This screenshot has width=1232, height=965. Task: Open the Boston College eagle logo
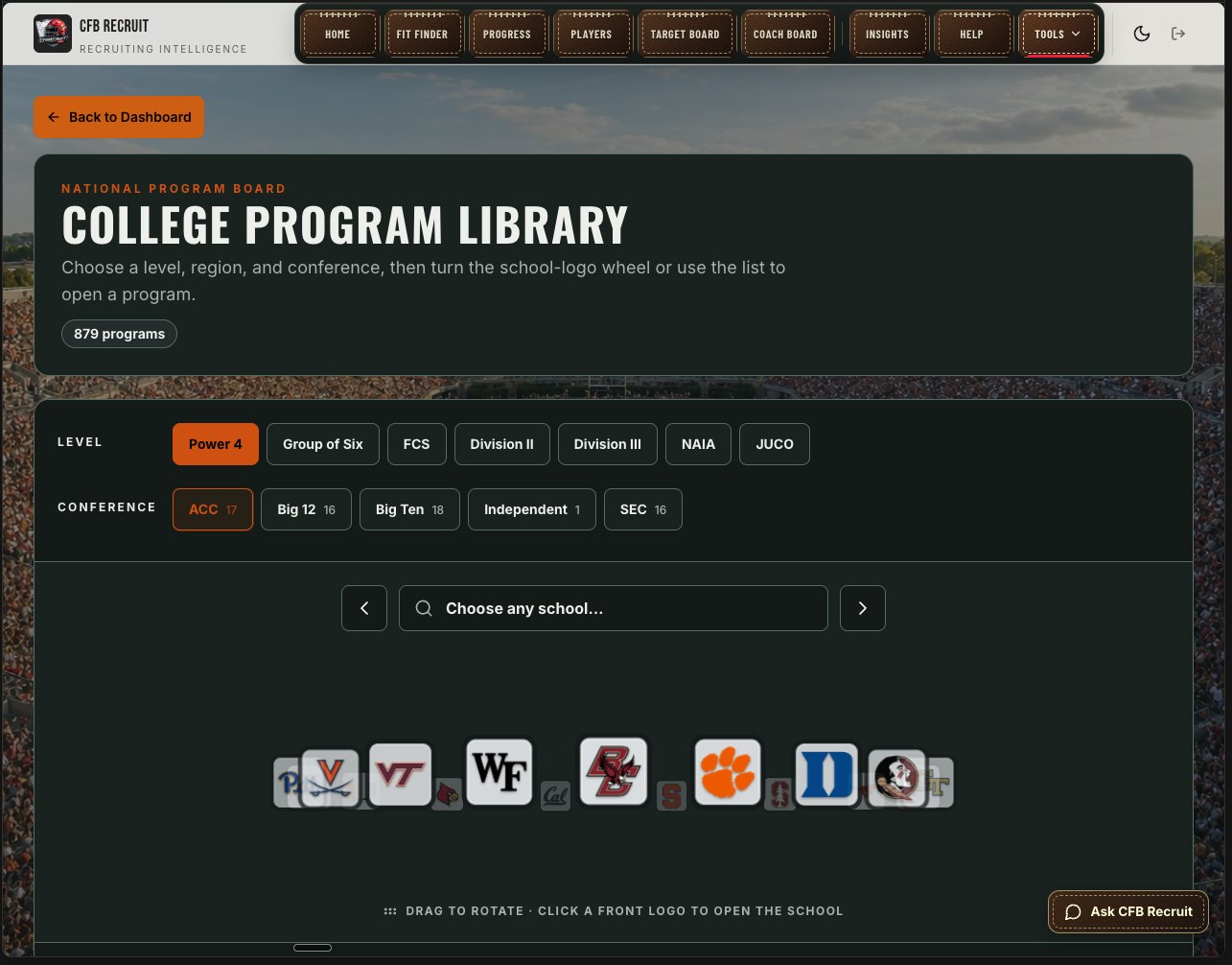[614, 770]
